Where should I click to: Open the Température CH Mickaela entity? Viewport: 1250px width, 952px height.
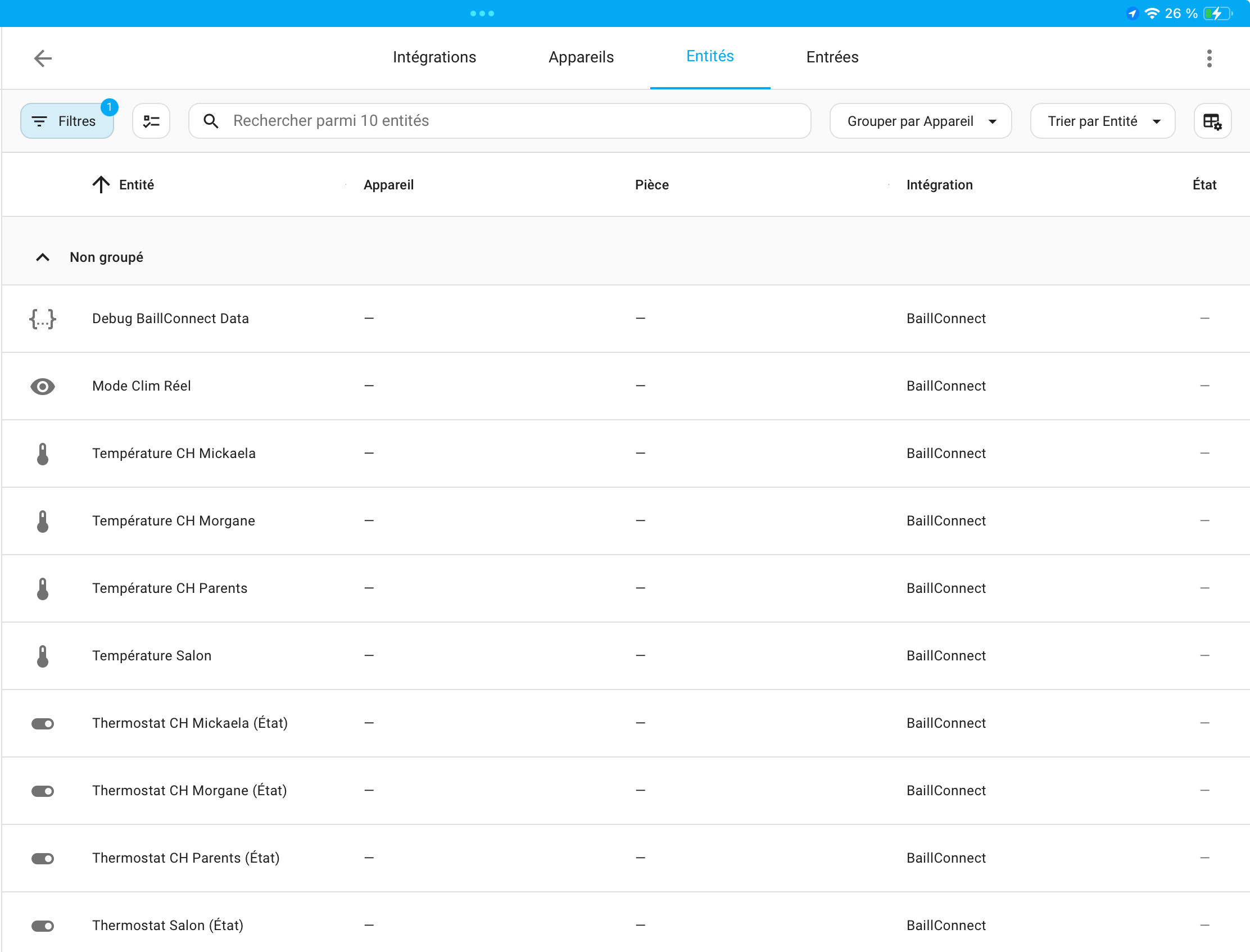(x=173, y=454)
